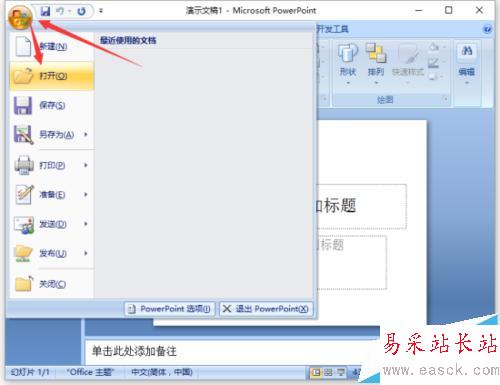
Task: Click the Close folder icon
Action: pos(24,284)
